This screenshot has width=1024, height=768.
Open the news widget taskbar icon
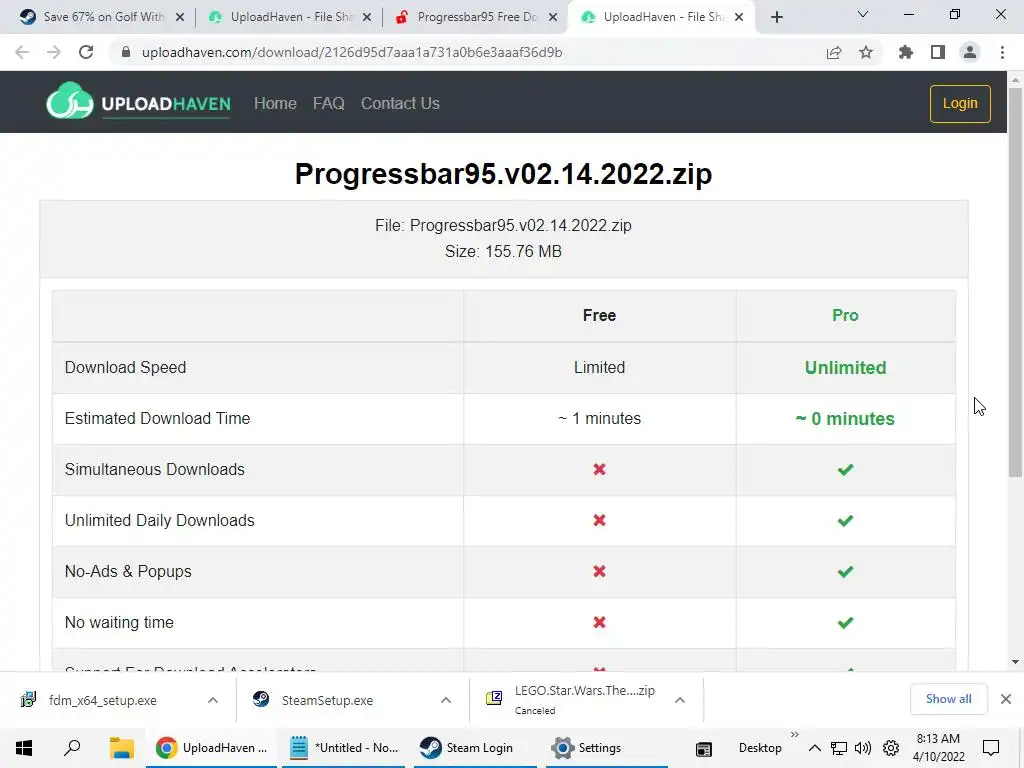[703, 749]
